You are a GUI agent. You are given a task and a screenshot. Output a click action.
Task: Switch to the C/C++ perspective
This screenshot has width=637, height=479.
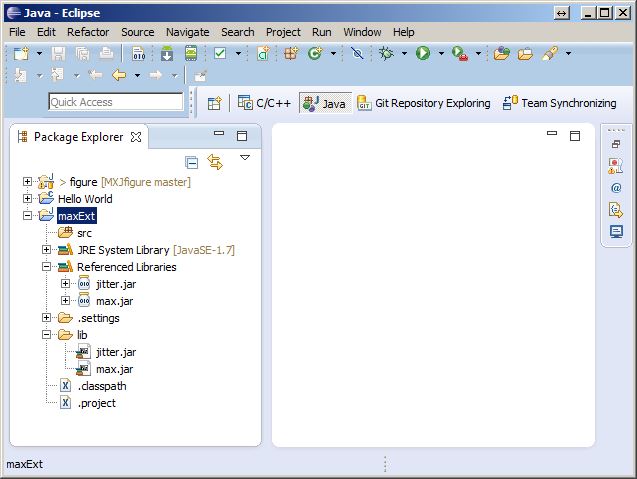click(265, 102)
